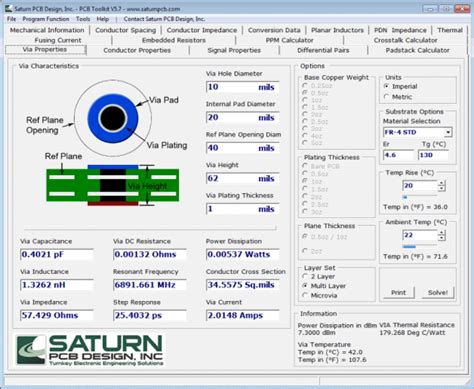Click the Via Height input field
This screenshot has height=389, width=474.
tap(242, 178)
